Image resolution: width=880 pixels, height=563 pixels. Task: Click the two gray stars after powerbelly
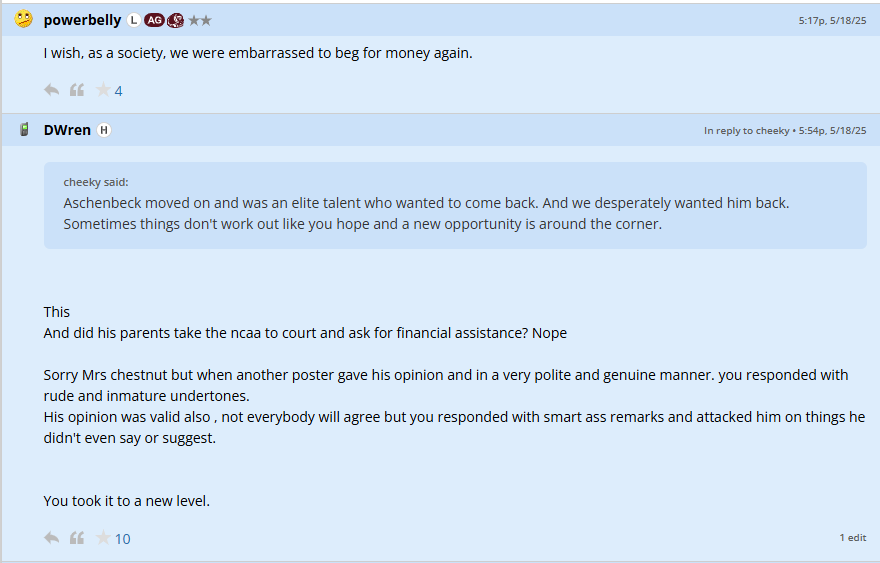point(200,20)
